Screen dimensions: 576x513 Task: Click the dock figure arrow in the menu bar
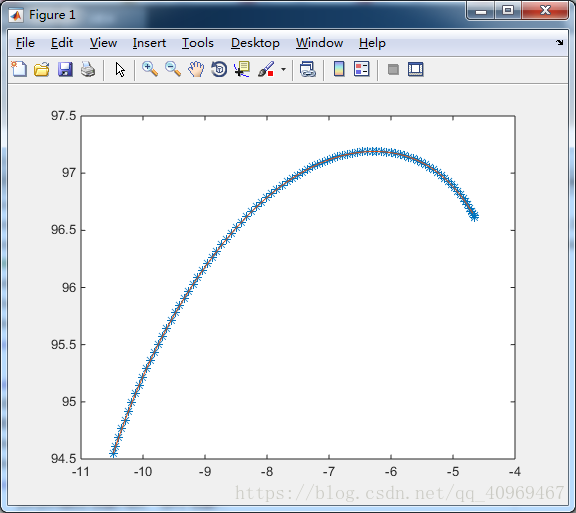[x=559, y=43]
